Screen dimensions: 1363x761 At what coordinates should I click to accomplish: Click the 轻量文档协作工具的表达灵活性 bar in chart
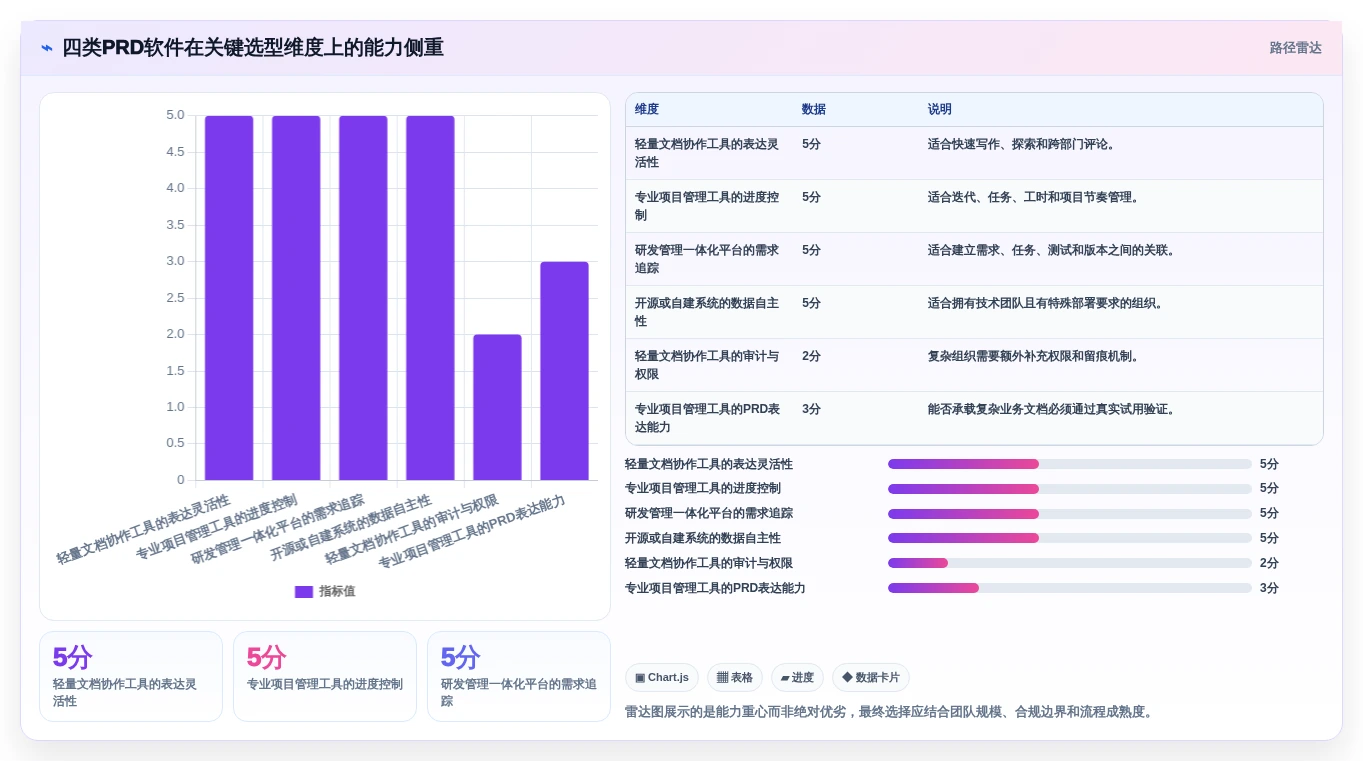(229, 298)
